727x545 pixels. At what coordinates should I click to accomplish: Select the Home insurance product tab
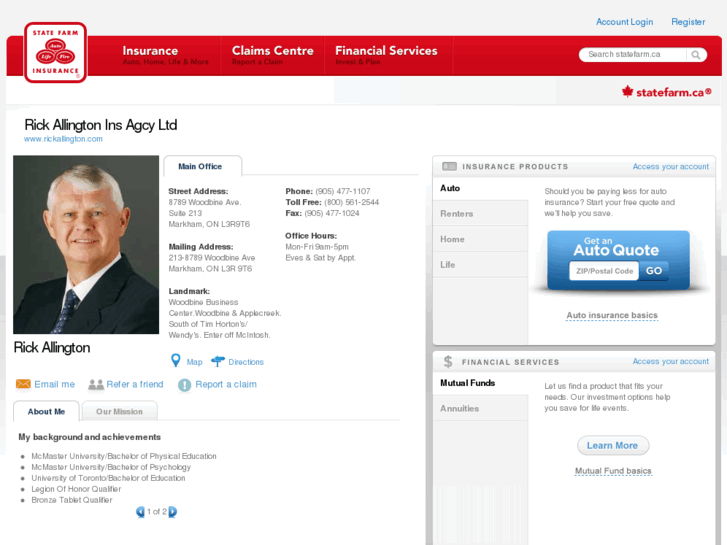coord(480,239)
